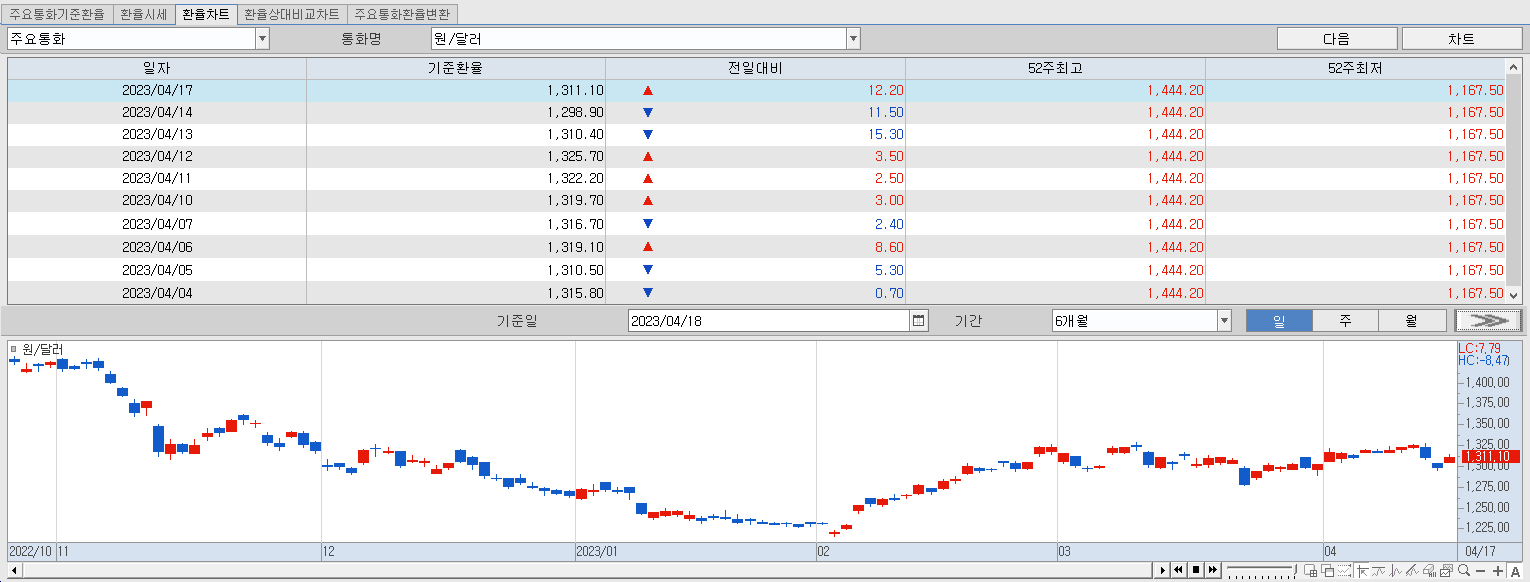Click the 'A' auto-scale icon
This screenshot has width=1530, height=582.
[1516, 571]
